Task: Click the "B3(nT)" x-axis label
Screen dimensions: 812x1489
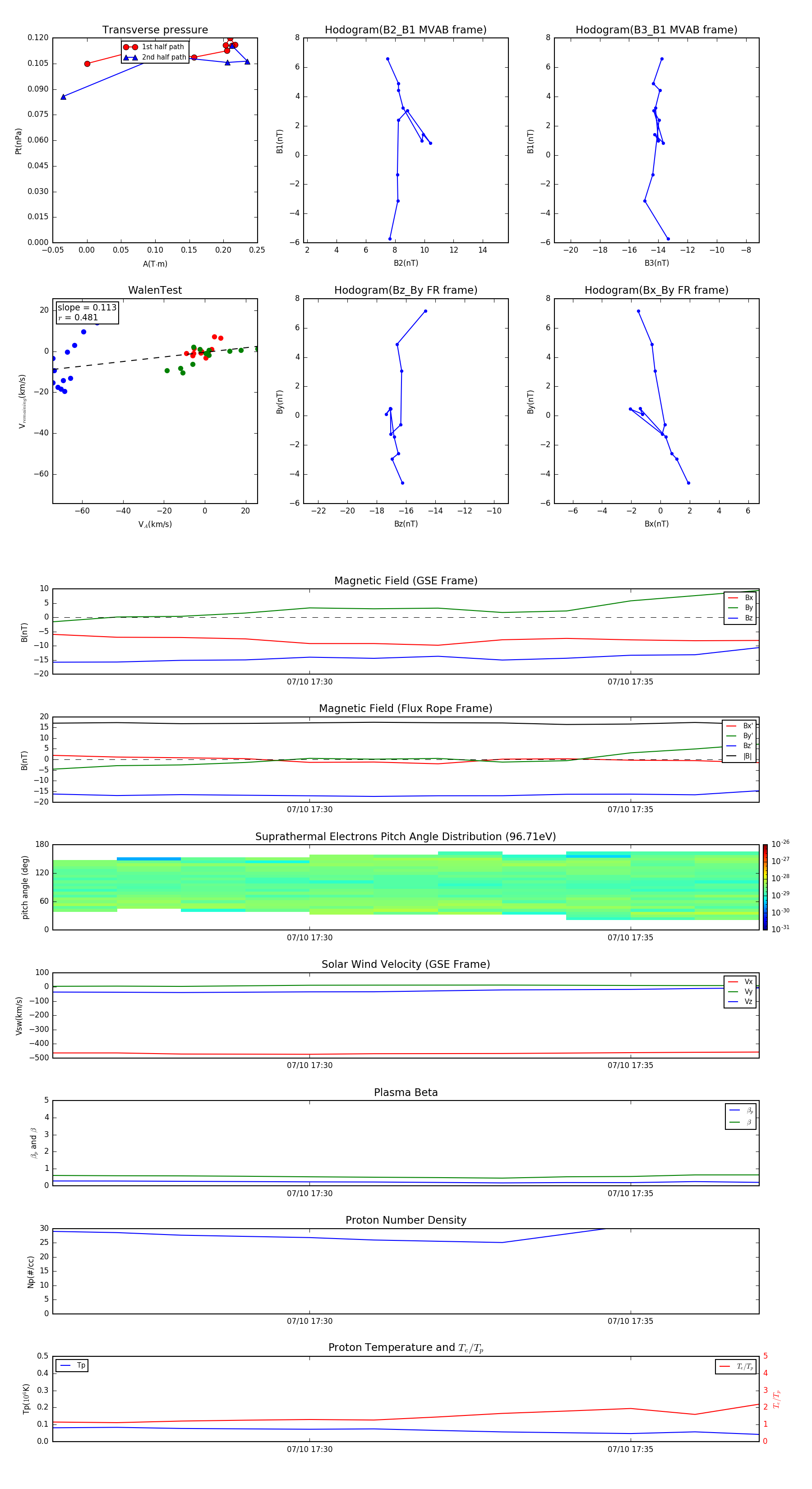Action: coord(656,263)
